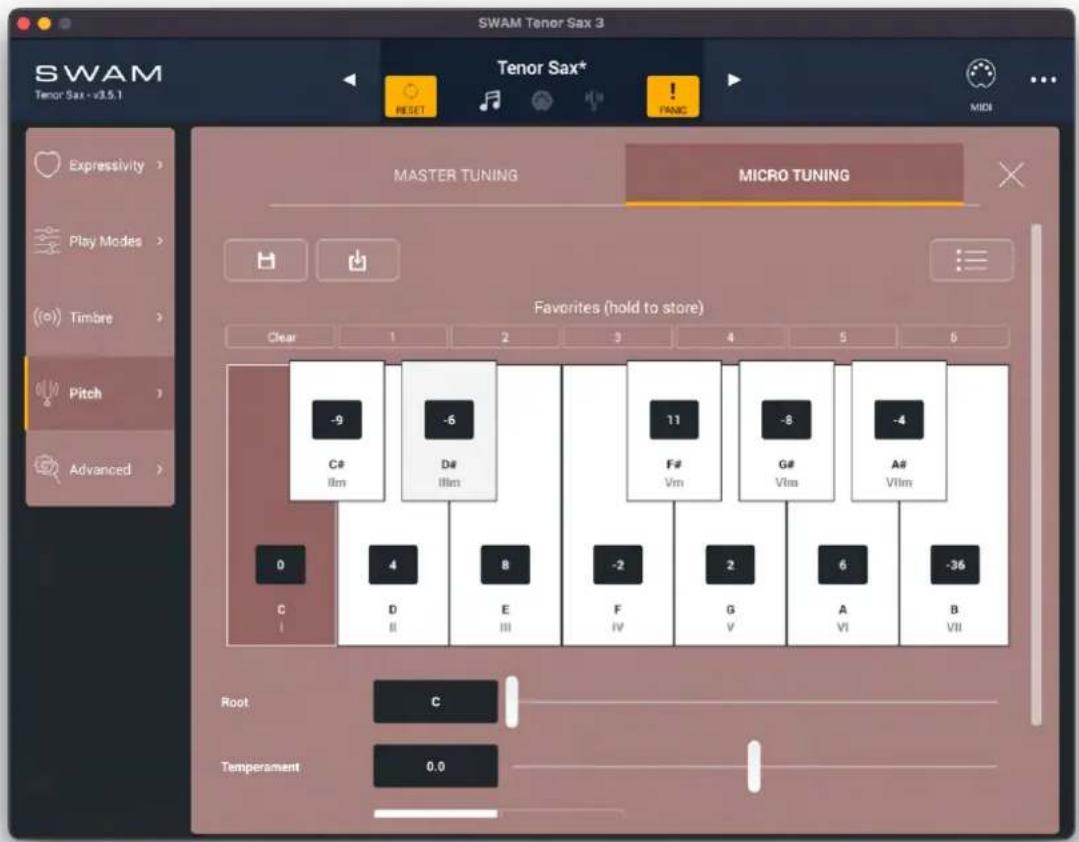Click the F key detune value -2
This screenshot has height=842, width=1079.
coord(618,565)
